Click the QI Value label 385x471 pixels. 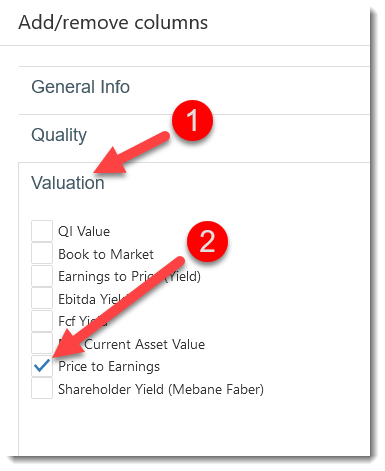coord(84,231)
